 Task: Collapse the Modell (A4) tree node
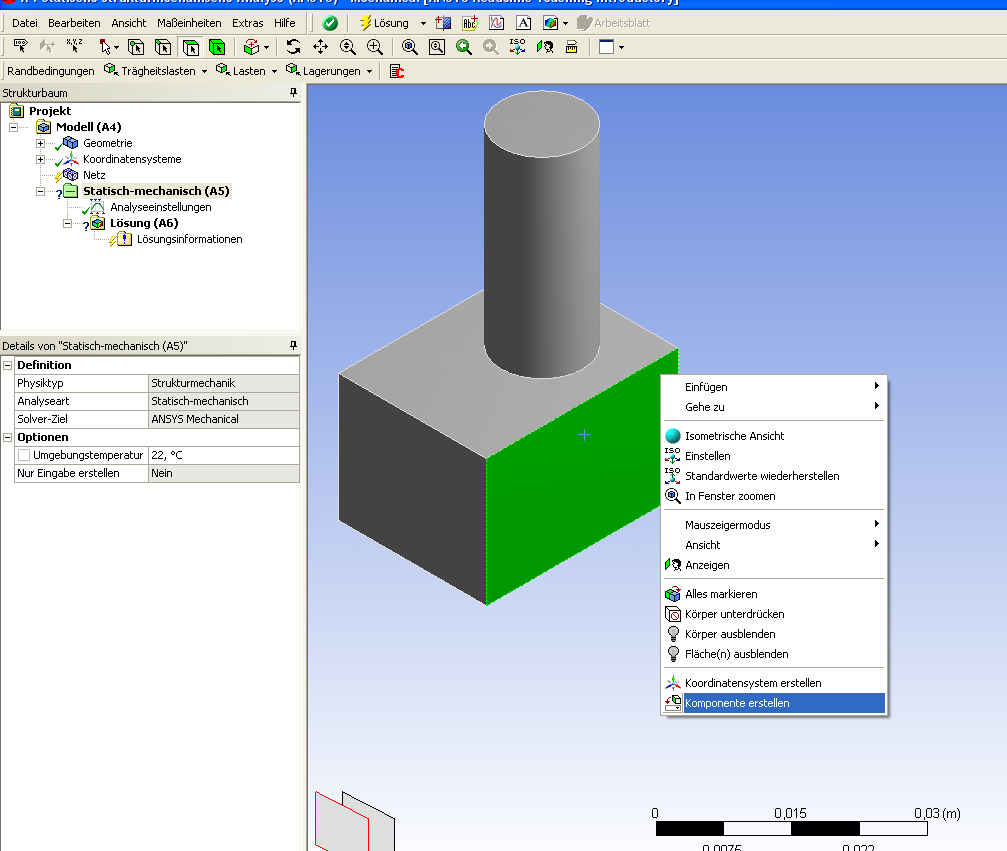[13, 127]
